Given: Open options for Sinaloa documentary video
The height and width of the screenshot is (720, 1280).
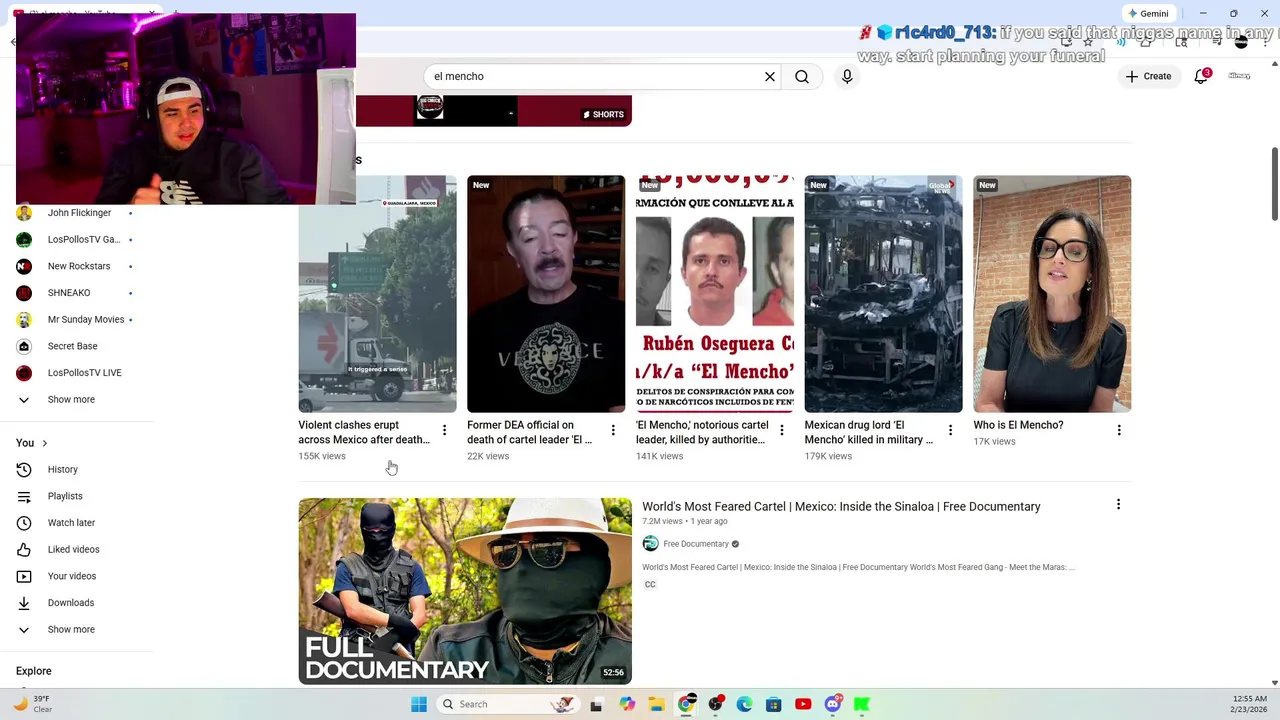Looking at the screenshot, I should [1118, 505].
